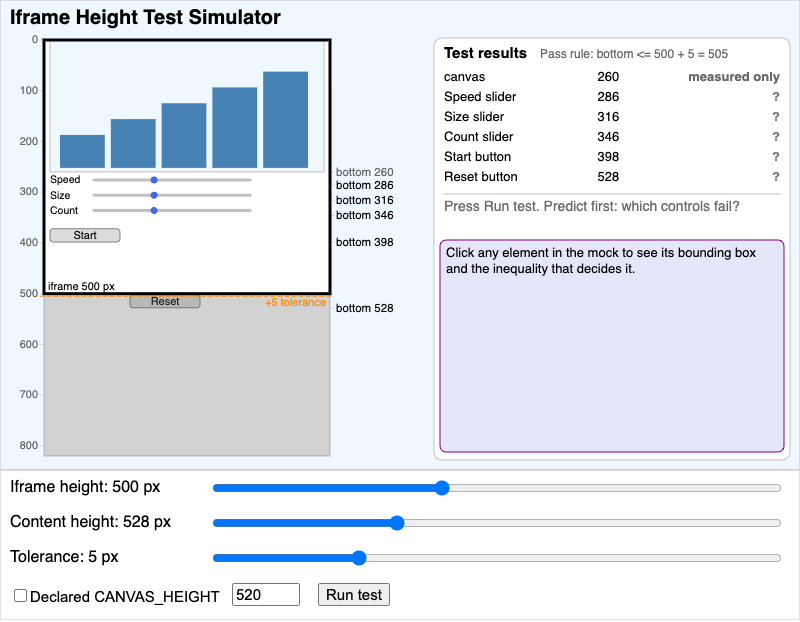Click the '+5 tolerance' orange label
The width and height of the screenshot is (800, 622).
(x=295, y=303)
